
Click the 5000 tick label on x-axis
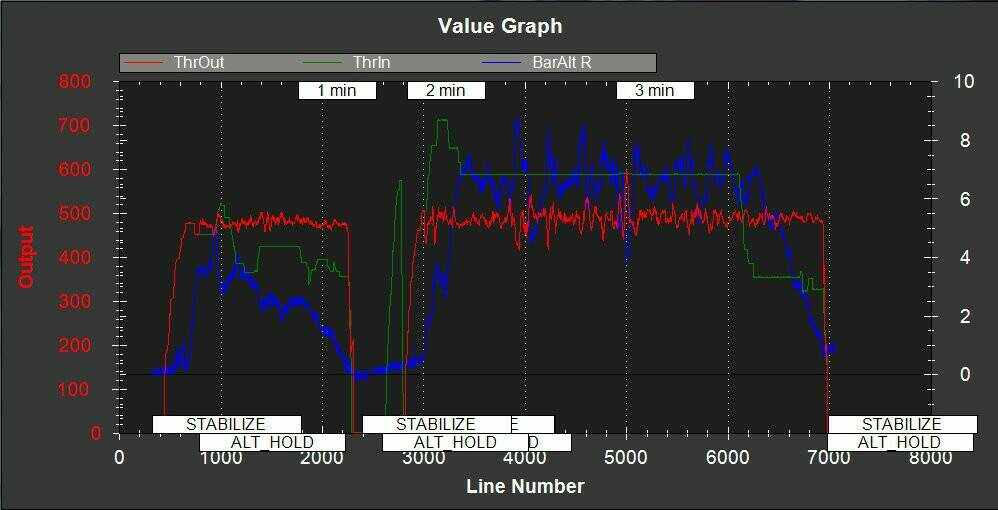(x=626, y=458)
